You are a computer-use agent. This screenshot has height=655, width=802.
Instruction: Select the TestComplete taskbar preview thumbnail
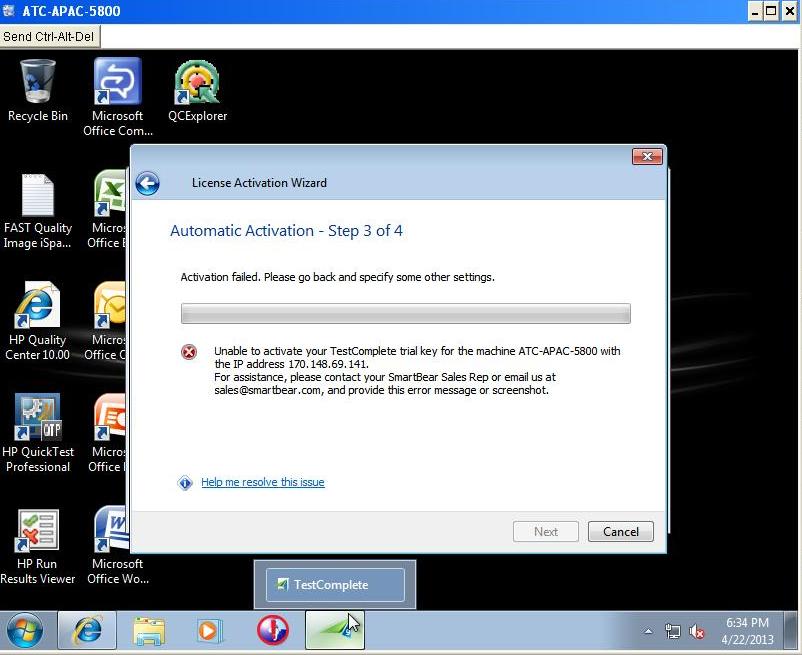click(335, 584)
